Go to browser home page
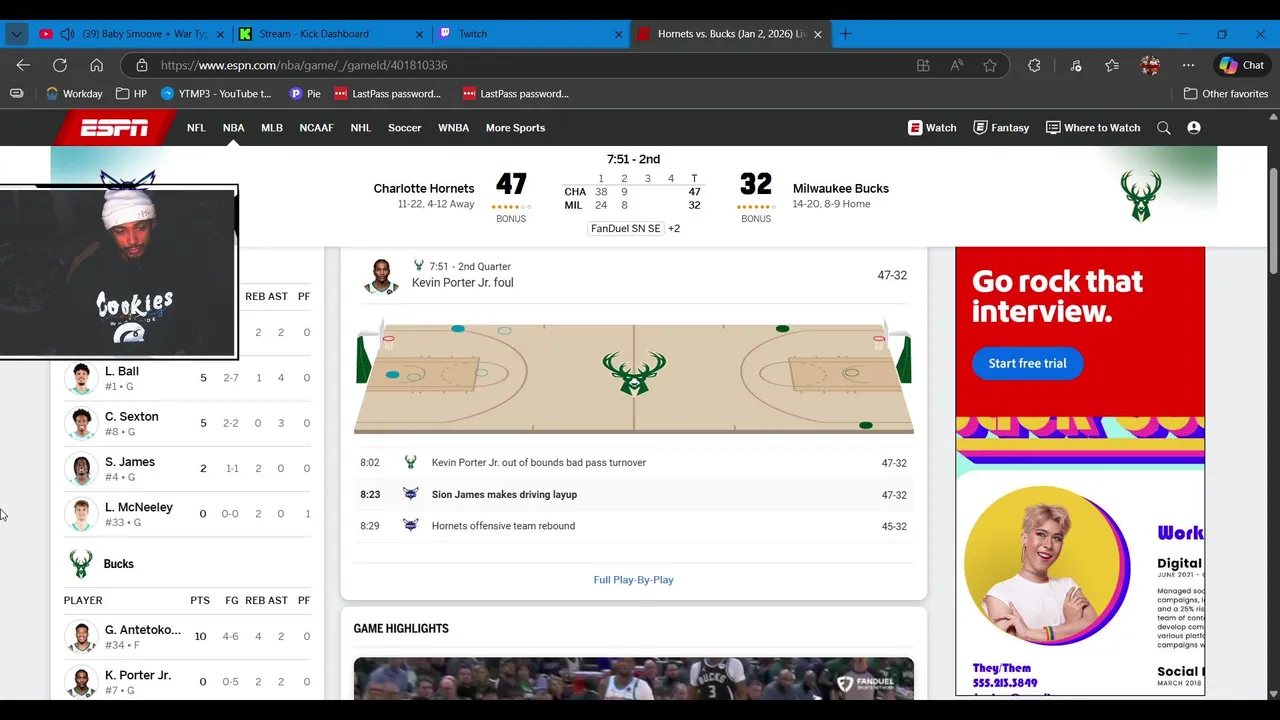Image resolution: width=1280 pixels, height=720 pixels. point(97,65)
